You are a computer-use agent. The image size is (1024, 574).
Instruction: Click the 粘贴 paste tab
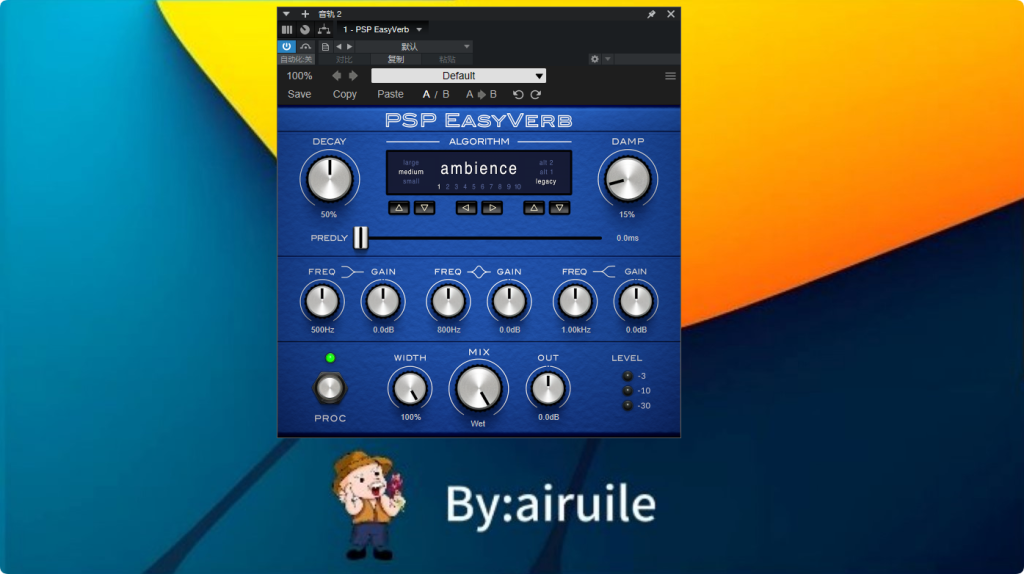point(447,59)
